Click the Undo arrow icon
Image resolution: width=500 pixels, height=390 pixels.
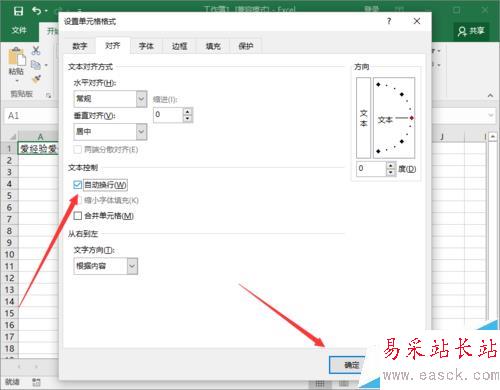[x=37, y=11]
